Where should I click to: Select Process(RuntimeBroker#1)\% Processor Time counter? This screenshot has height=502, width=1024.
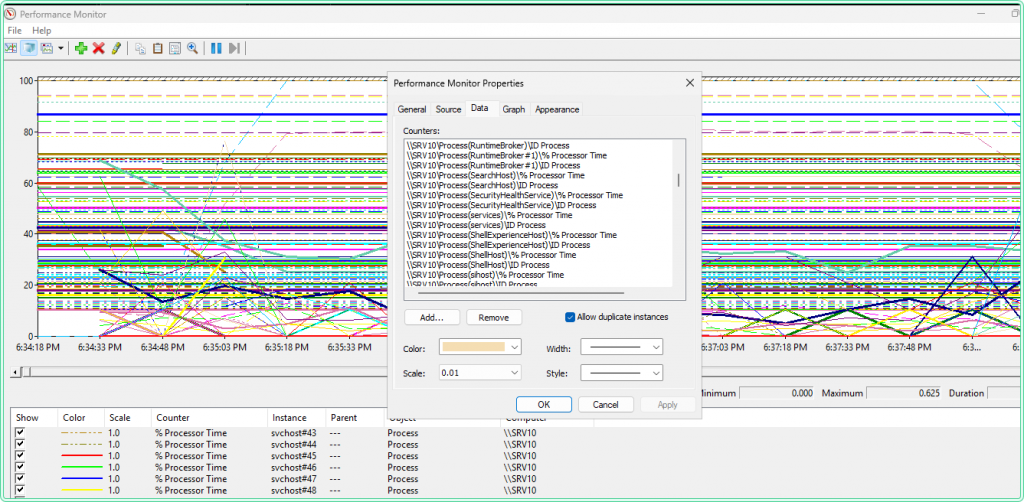(506, 155)
